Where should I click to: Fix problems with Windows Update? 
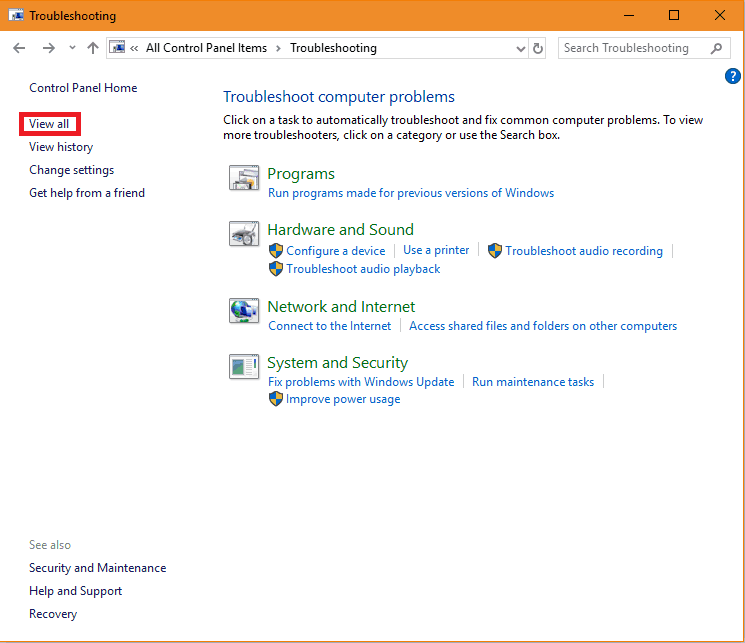pyautogui.click(x=361, y=382)
